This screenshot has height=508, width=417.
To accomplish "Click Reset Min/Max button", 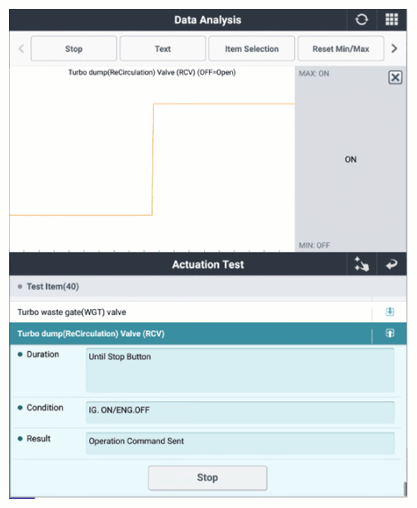I will tap(341, 49).
